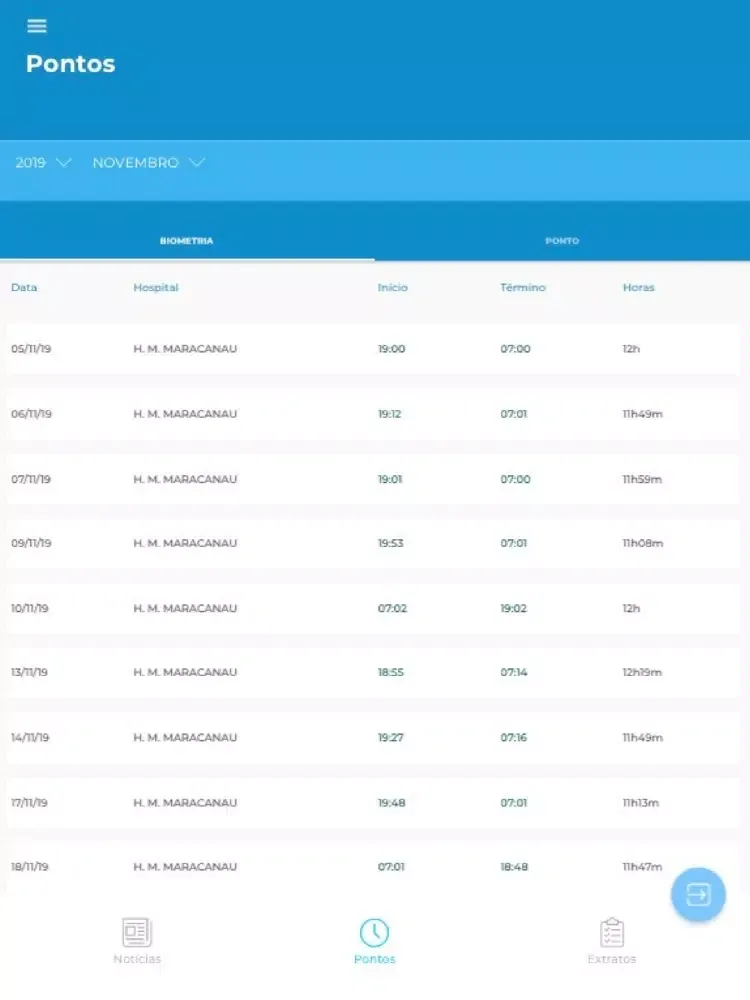Screen dimensions: 750x1000
Task: Select the 06/11/19 date cell
Action: 31,414
